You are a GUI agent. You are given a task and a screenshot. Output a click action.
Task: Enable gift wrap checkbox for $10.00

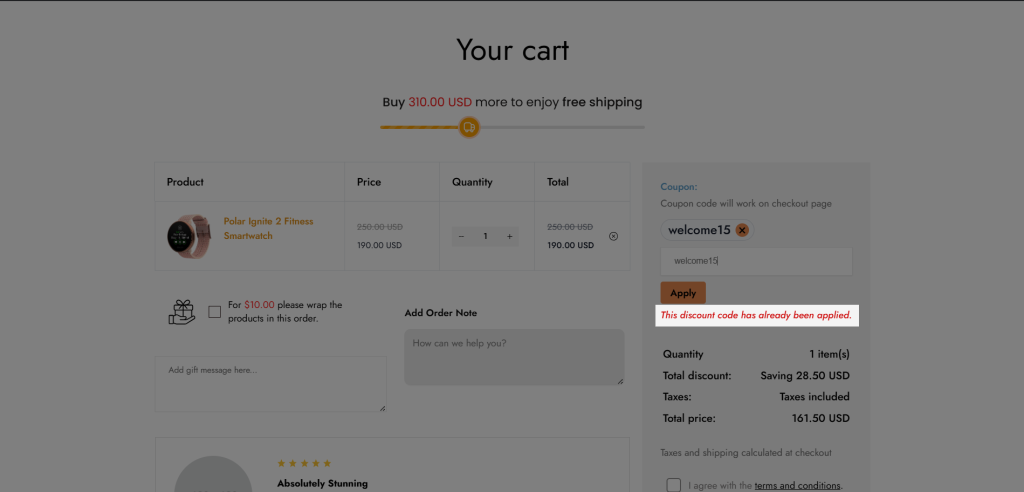click(214, 312)
